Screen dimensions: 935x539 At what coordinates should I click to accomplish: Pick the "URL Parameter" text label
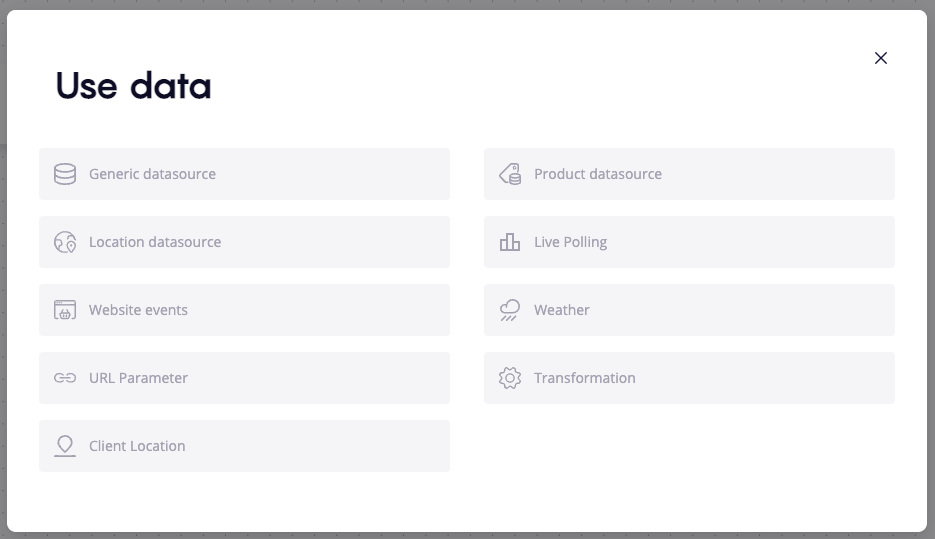point(138,378)
